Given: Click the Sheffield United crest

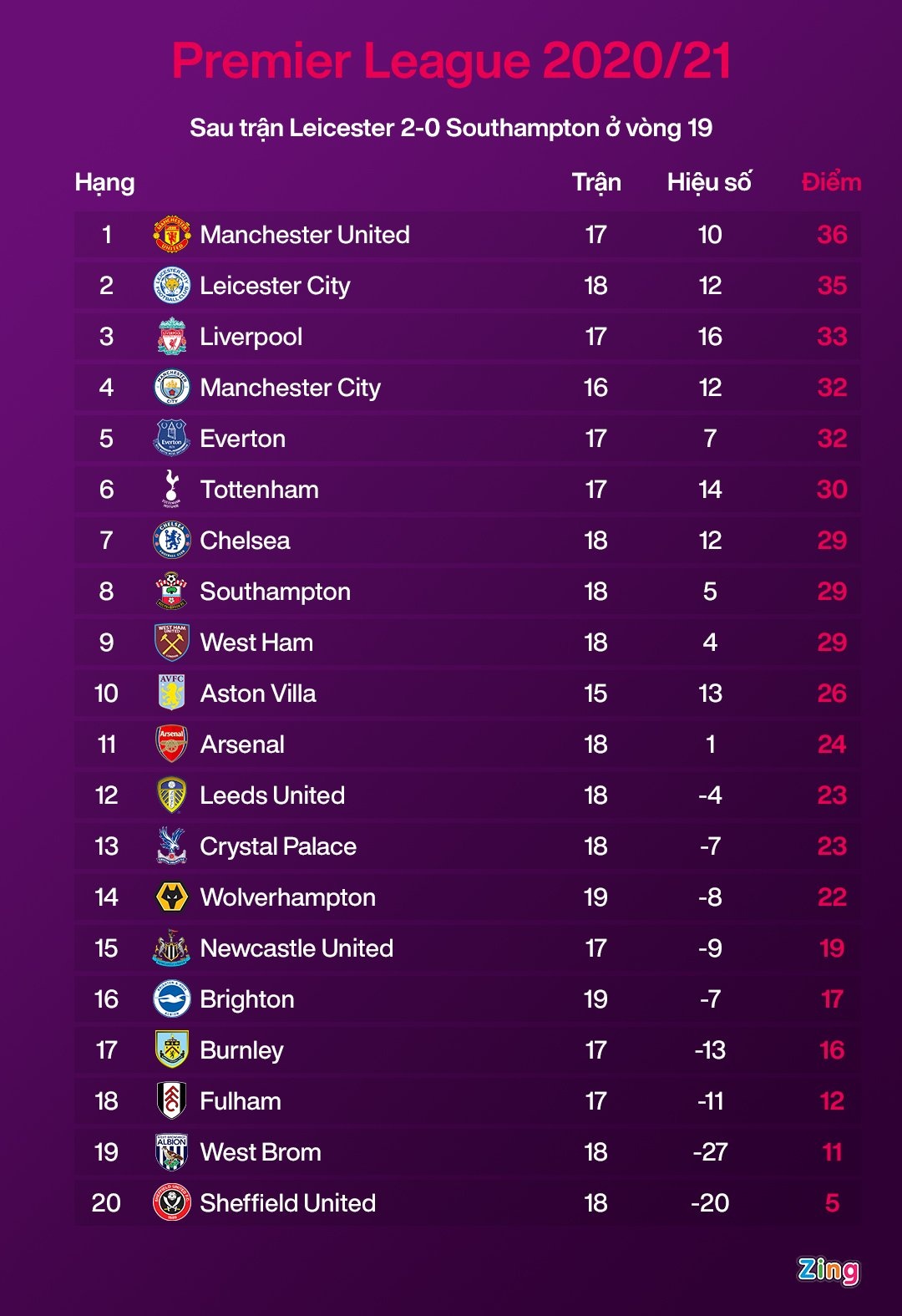Looking at the screenshot, I should 171,1203.
